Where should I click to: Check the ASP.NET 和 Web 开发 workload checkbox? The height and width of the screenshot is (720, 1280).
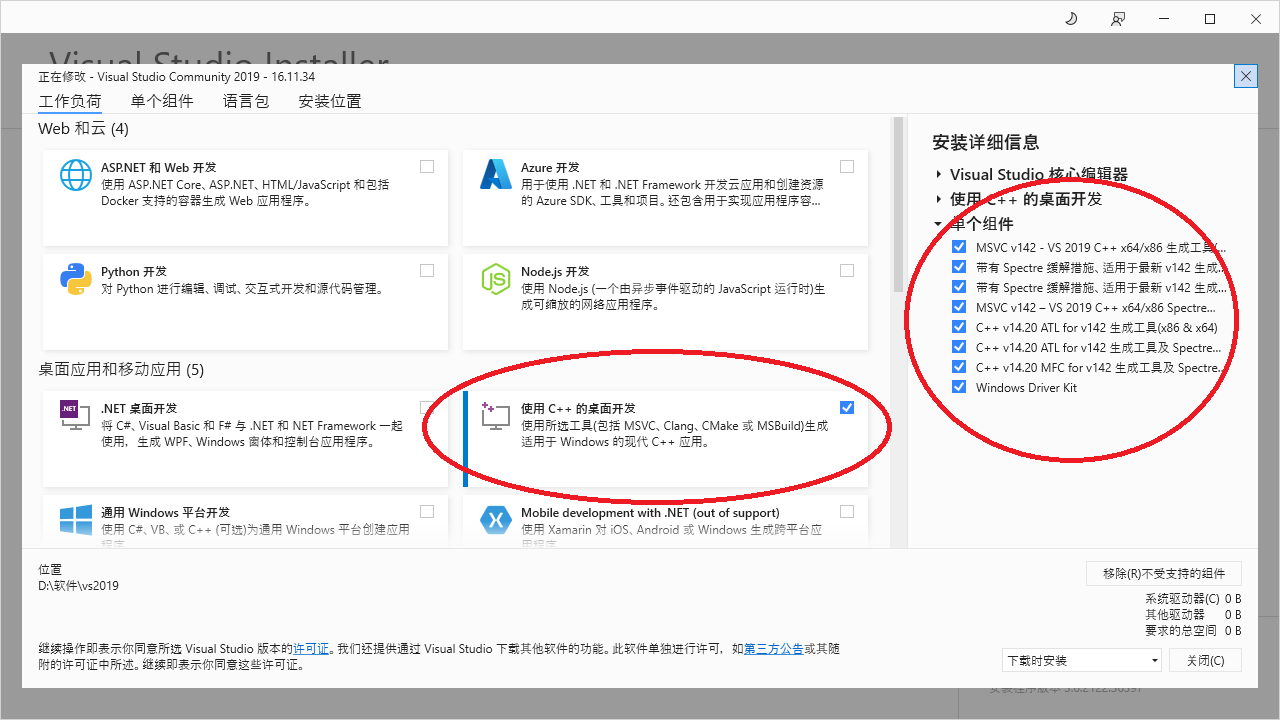(x=427, y=167)
